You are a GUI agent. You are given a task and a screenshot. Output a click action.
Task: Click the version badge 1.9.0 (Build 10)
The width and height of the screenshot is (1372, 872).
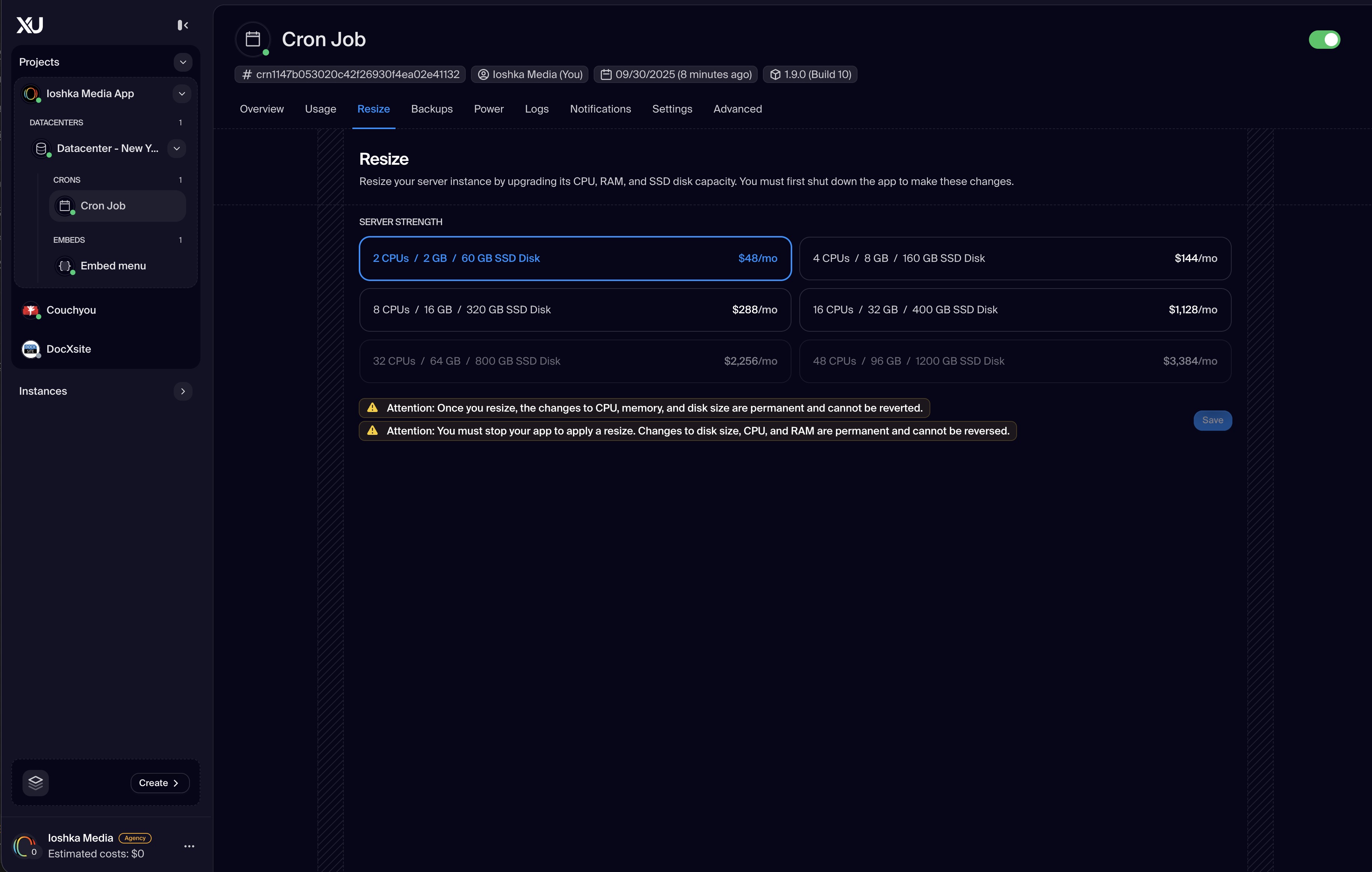pos(809,74)
